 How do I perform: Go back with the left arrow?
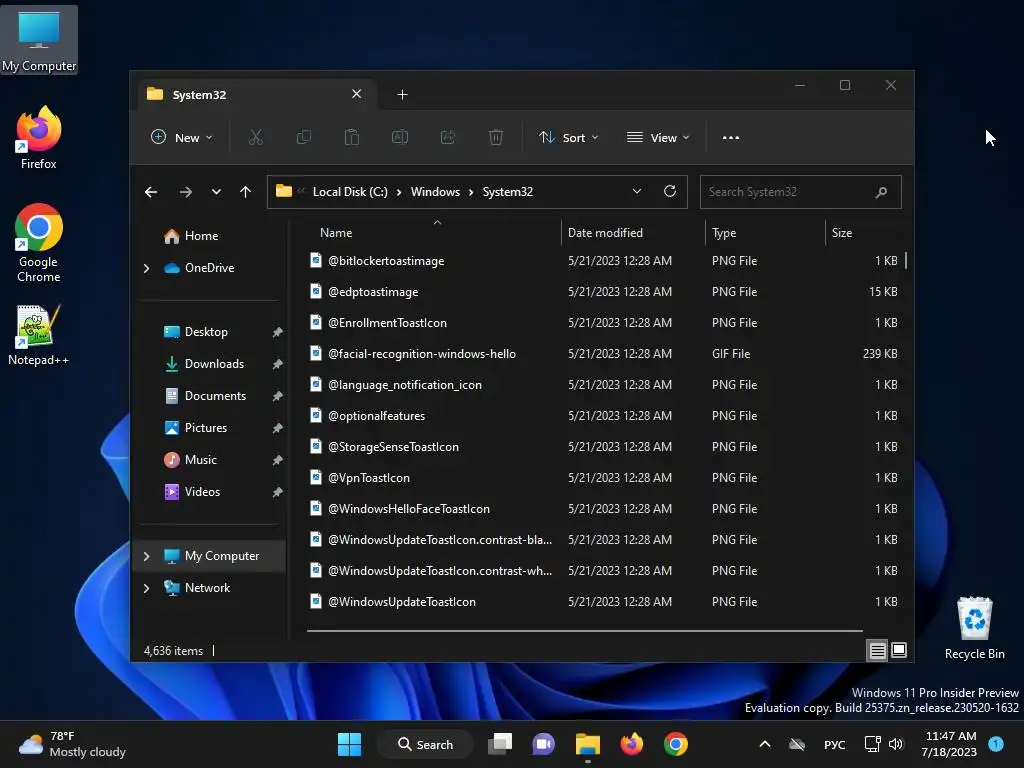point(151,192)
